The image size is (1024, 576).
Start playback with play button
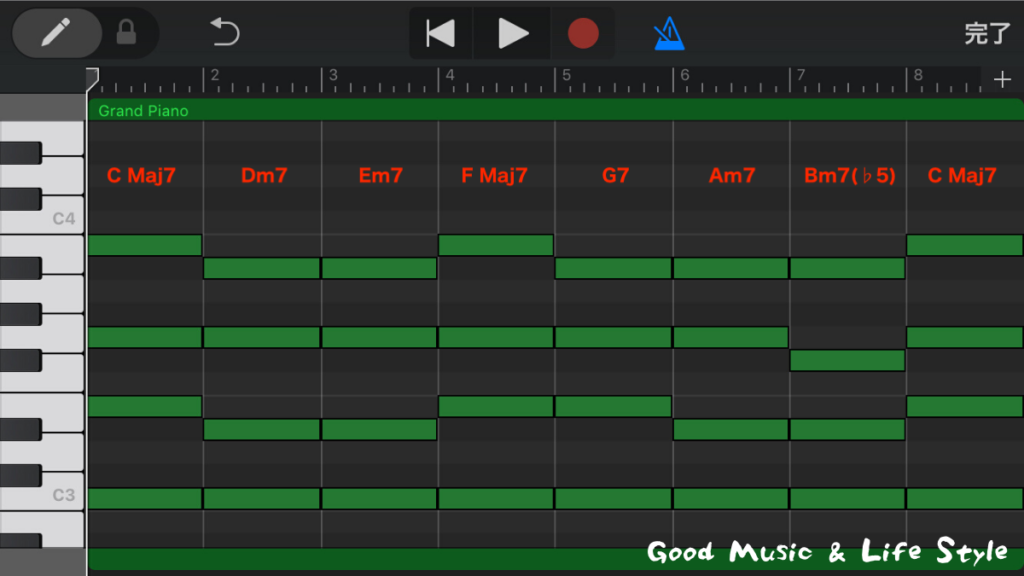512,33
